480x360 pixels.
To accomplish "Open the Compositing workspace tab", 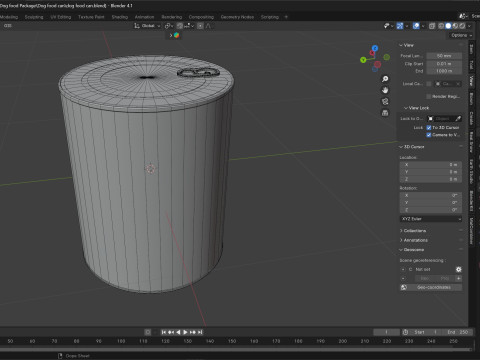I will (201, 17).
